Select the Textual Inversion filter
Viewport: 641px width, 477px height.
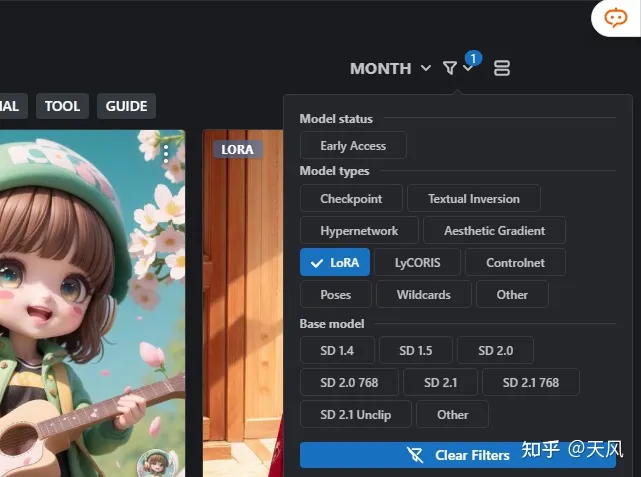coord(474,199)
